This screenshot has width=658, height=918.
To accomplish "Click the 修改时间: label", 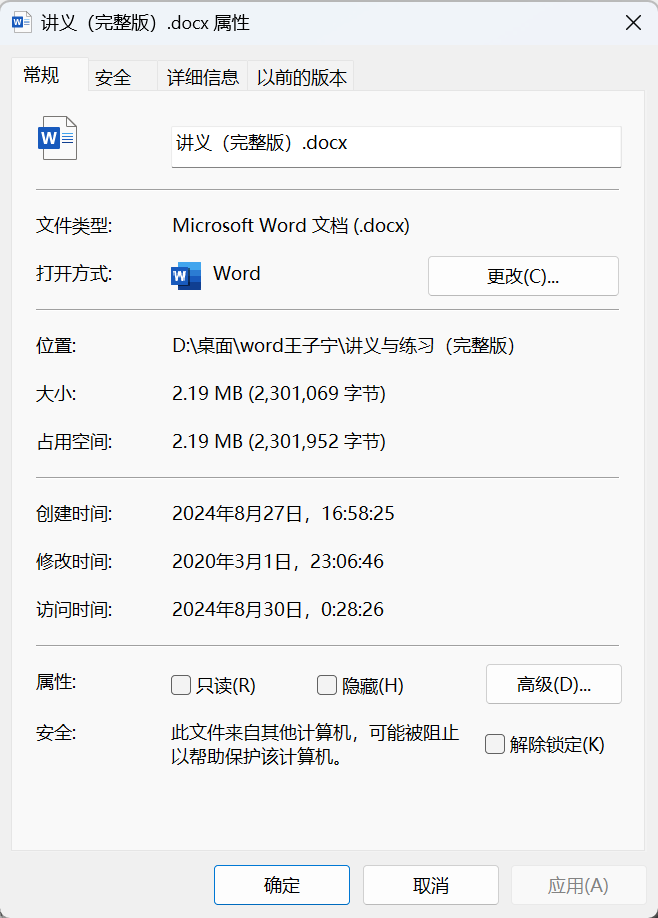I will point(74,561).
